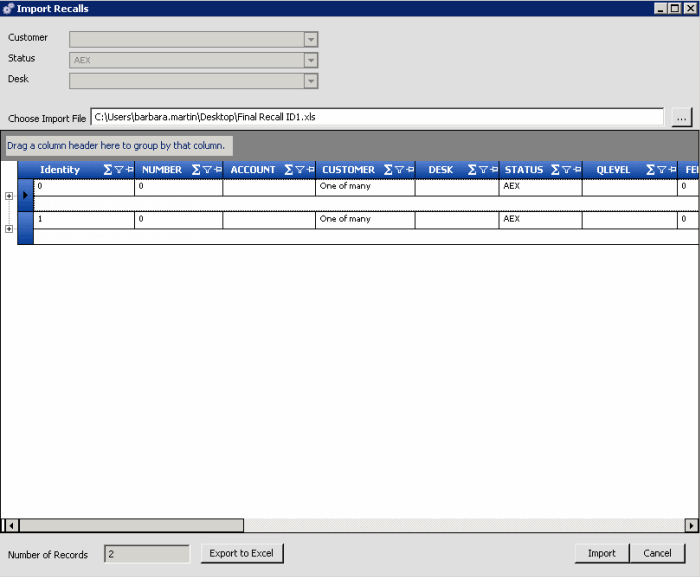This screenshot has height=577, width=700.
Task: Open the Status dropdown showing AEX
Action: [311, 60]
